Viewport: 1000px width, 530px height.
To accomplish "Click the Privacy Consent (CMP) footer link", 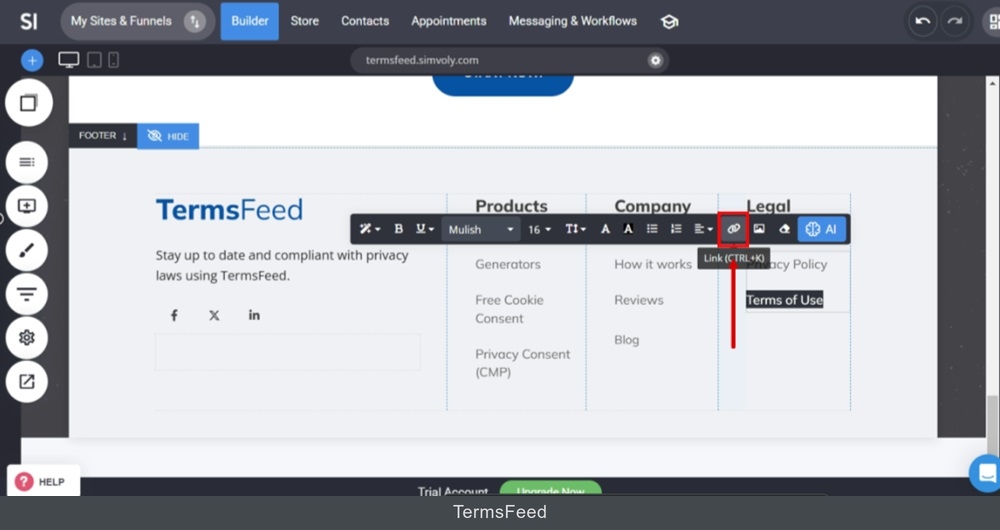I will pyautogui.click(x=522, y=363).
